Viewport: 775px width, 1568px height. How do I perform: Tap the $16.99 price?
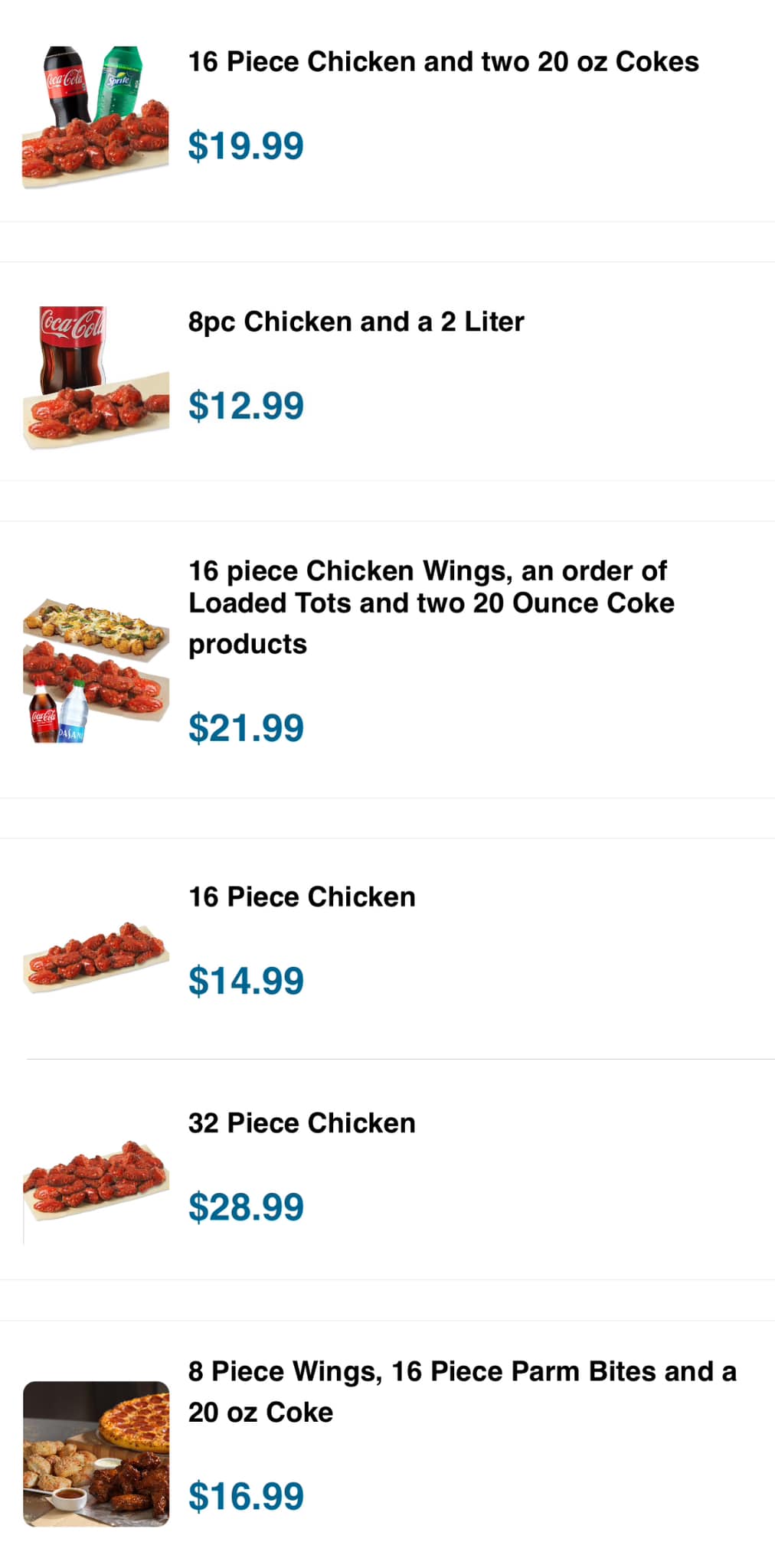pos(246,1496)
